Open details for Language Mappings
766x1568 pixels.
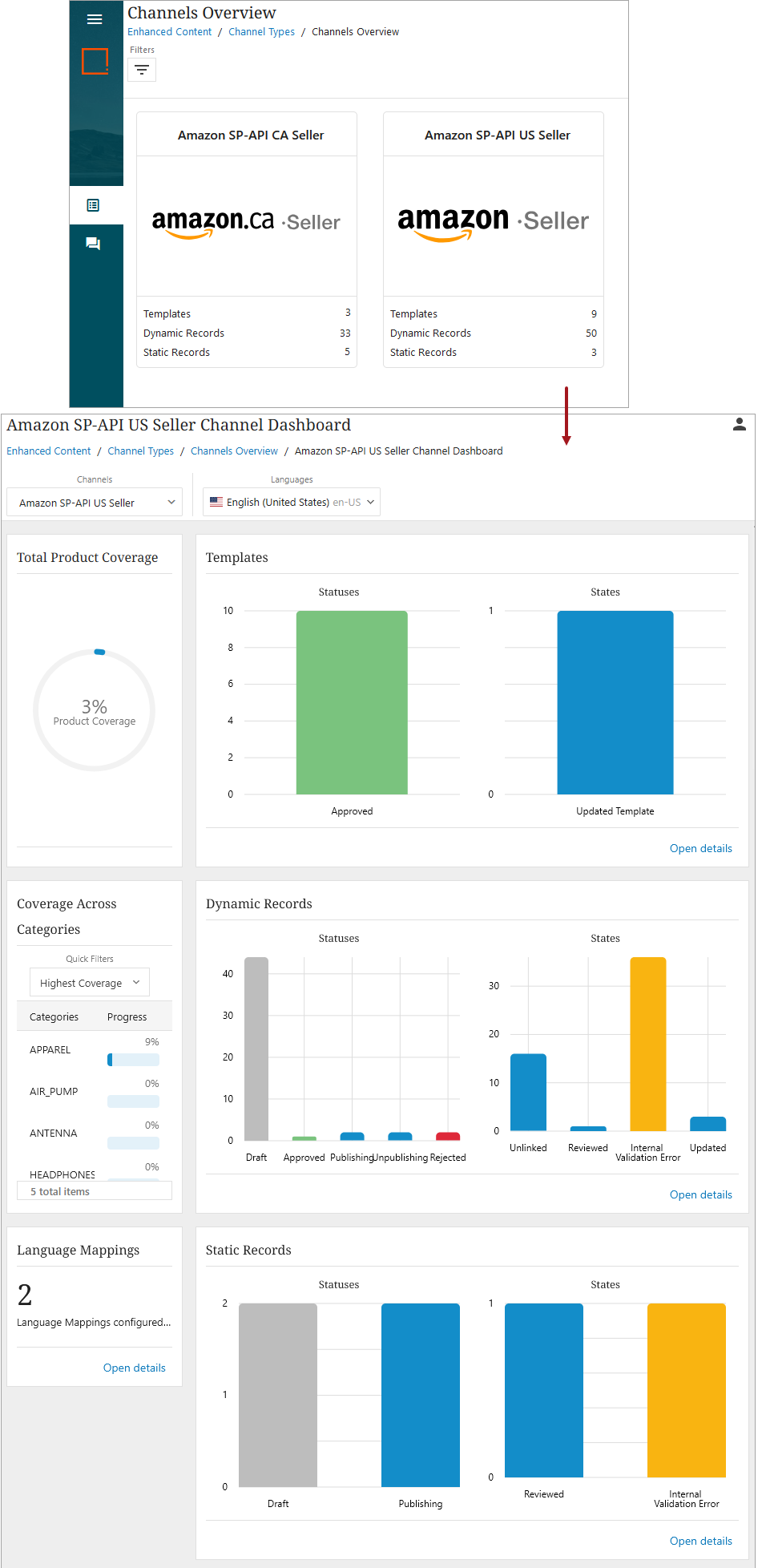tap(135, 1368)
